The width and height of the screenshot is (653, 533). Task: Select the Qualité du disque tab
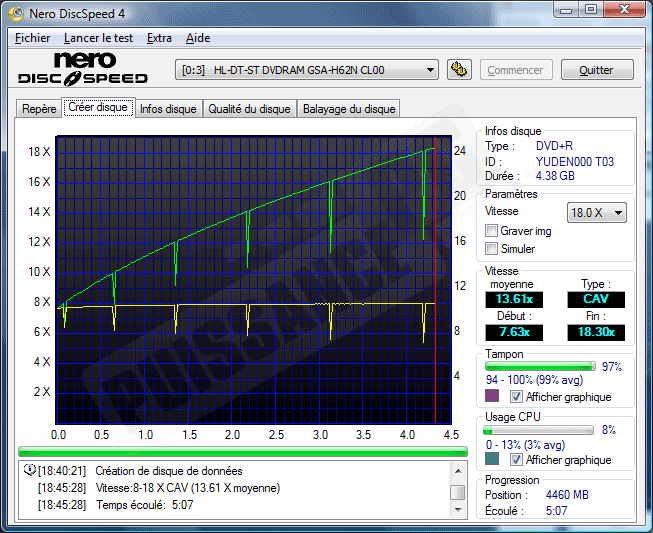(x=250, y=109)
